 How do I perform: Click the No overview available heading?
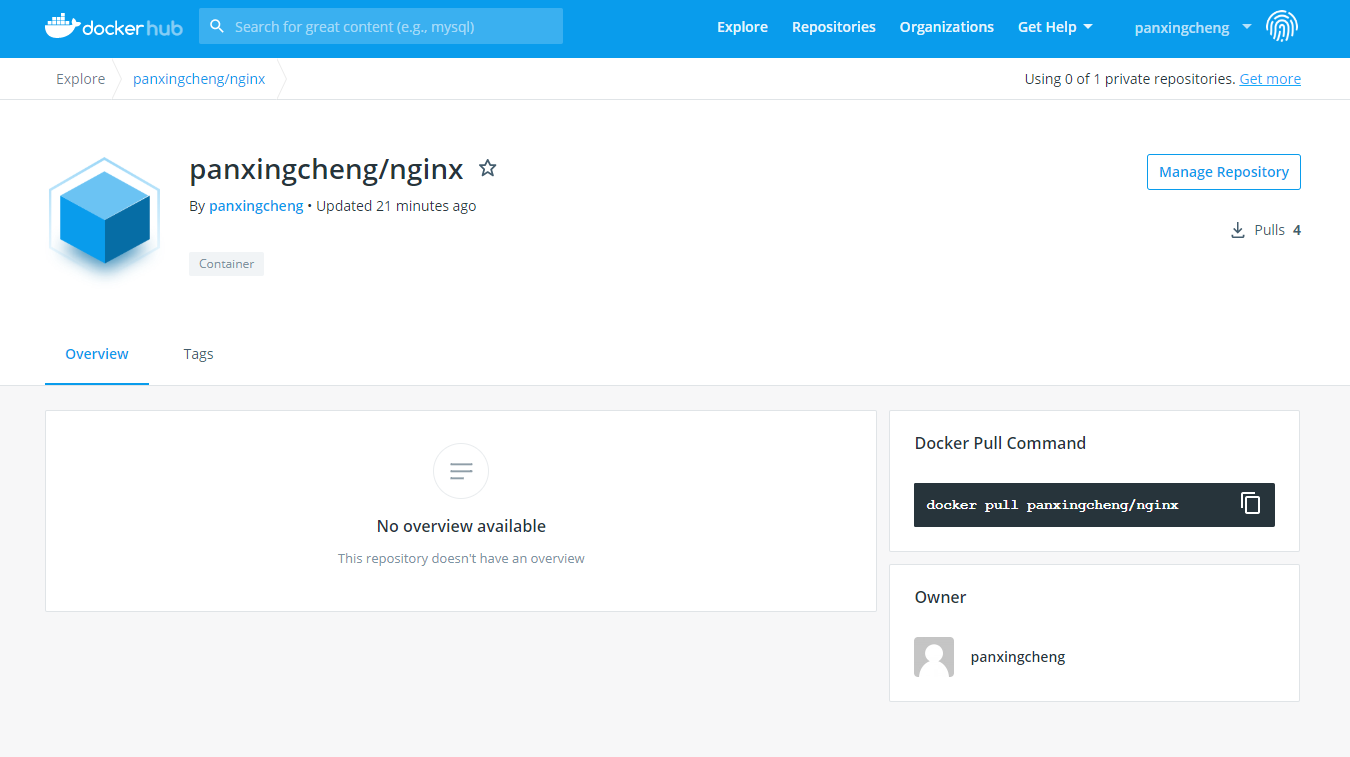pos(461,526)
